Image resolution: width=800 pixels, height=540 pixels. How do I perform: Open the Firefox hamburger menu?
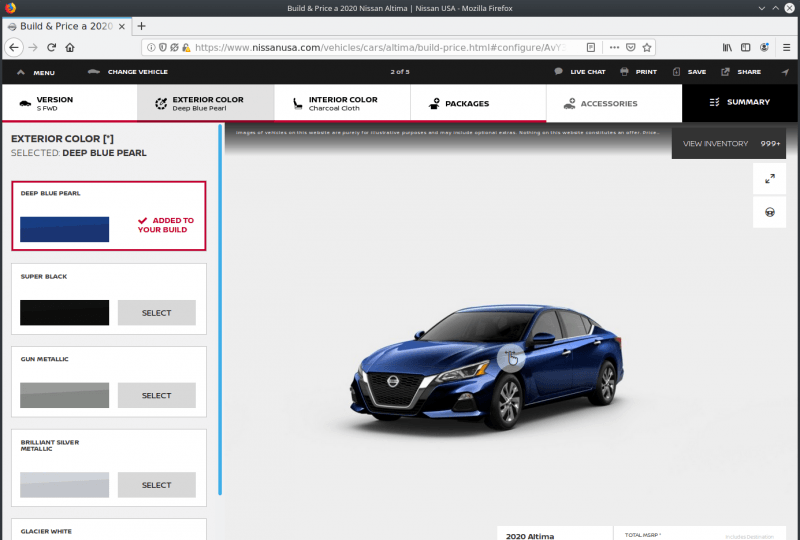pos(786,47)
